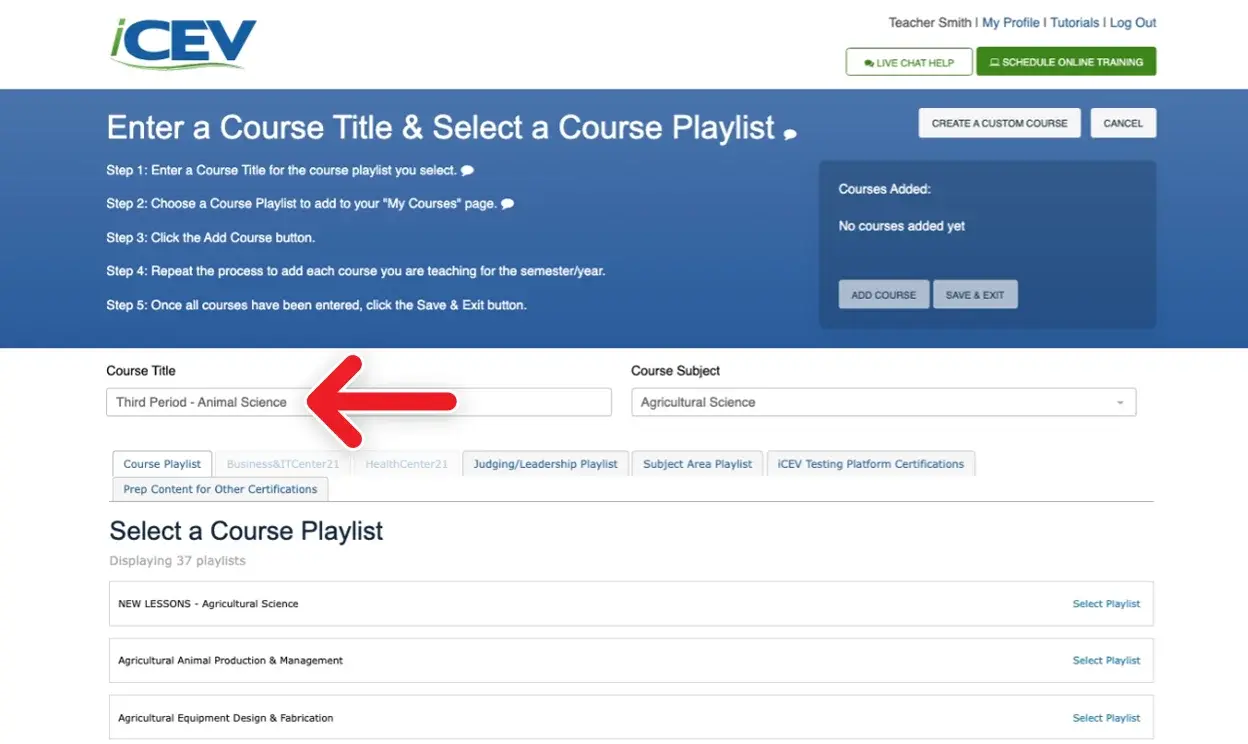Click the Cancel button

pos(1123,123)
